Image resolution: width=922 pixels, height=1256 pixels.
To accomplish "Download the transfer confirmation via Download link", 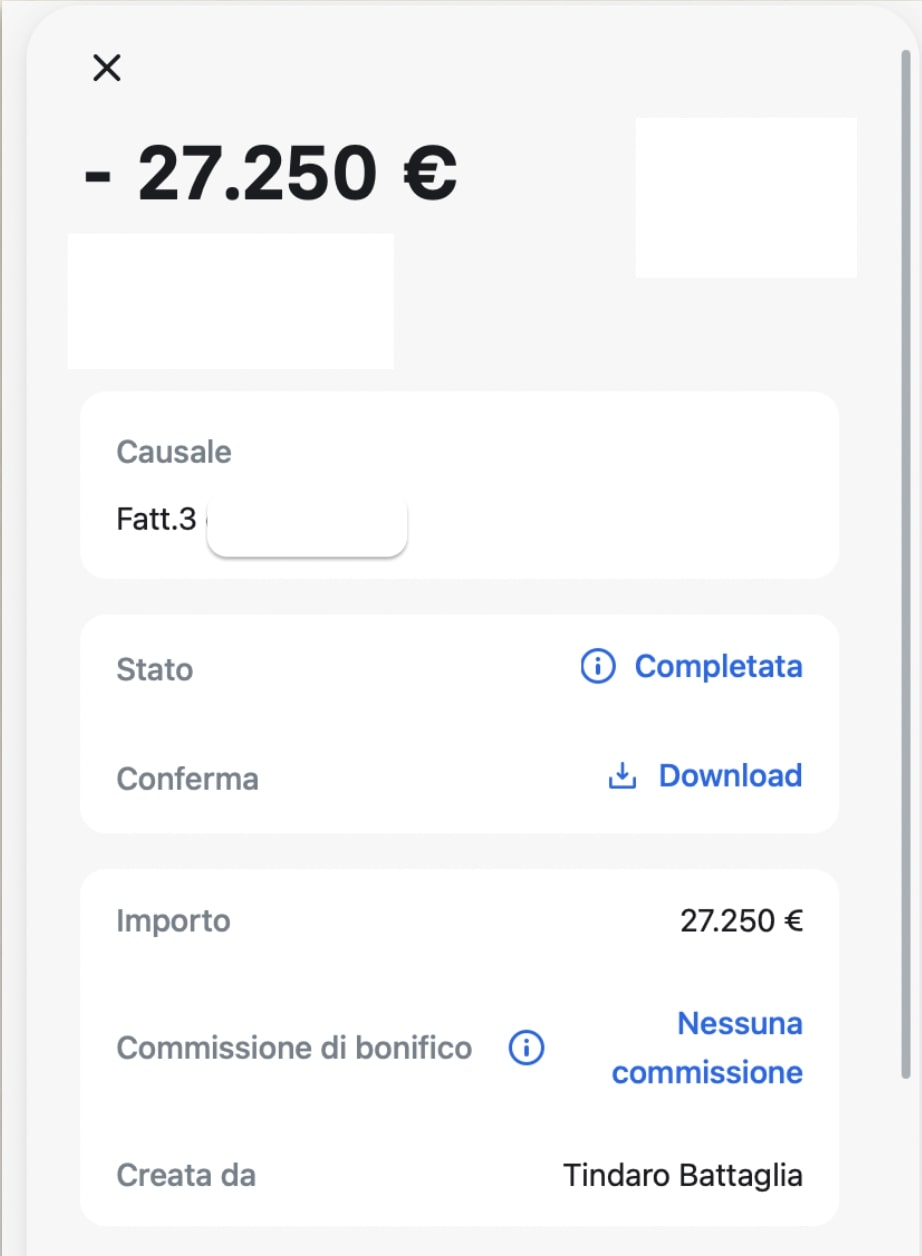I will [730, 776].
